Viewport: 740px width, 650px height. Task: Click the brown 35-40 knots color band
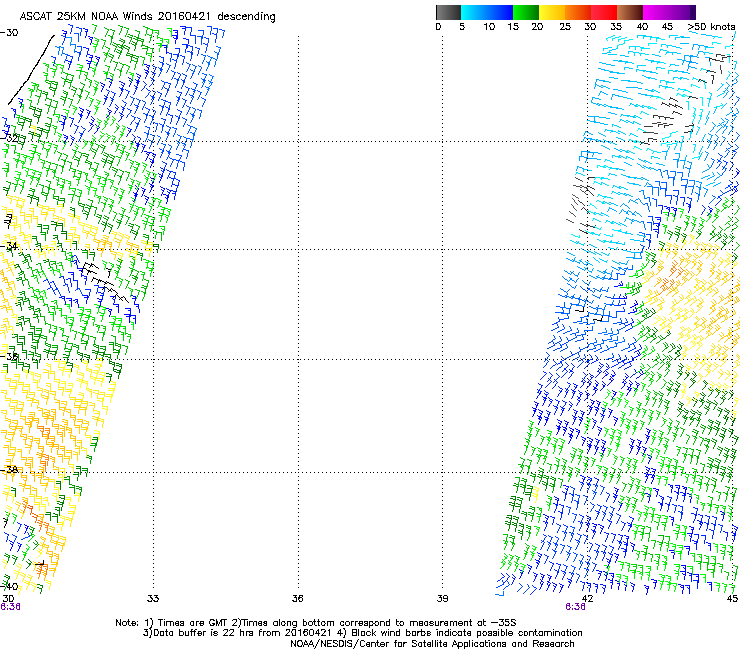coord(630,12)
